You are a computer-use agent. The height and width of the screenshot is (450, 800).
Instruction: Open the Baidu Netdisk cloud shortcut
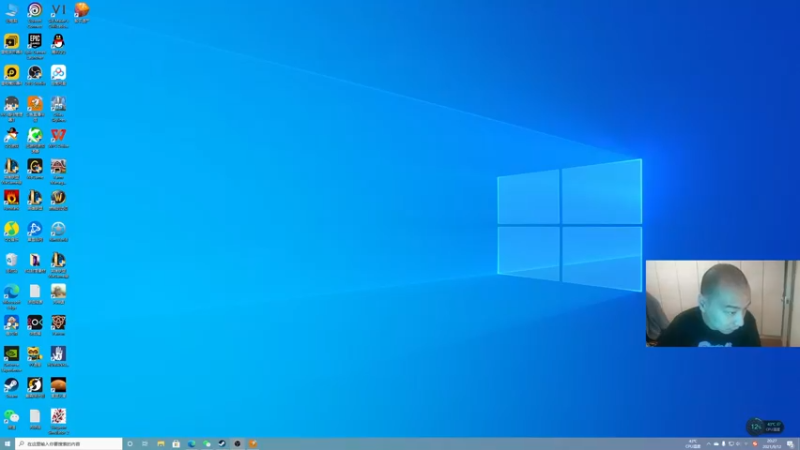58,75
